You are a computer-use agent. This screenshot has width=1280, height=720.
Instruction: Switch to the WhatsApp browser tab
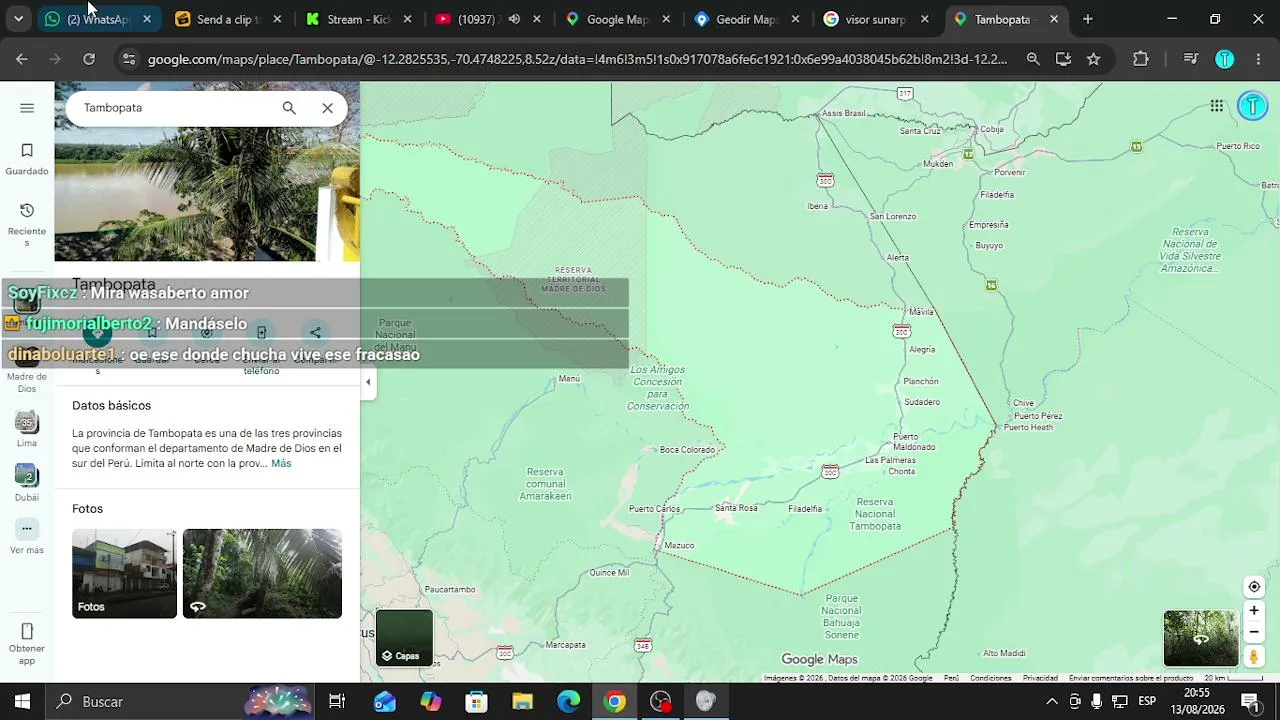click(x=97, y=19)
